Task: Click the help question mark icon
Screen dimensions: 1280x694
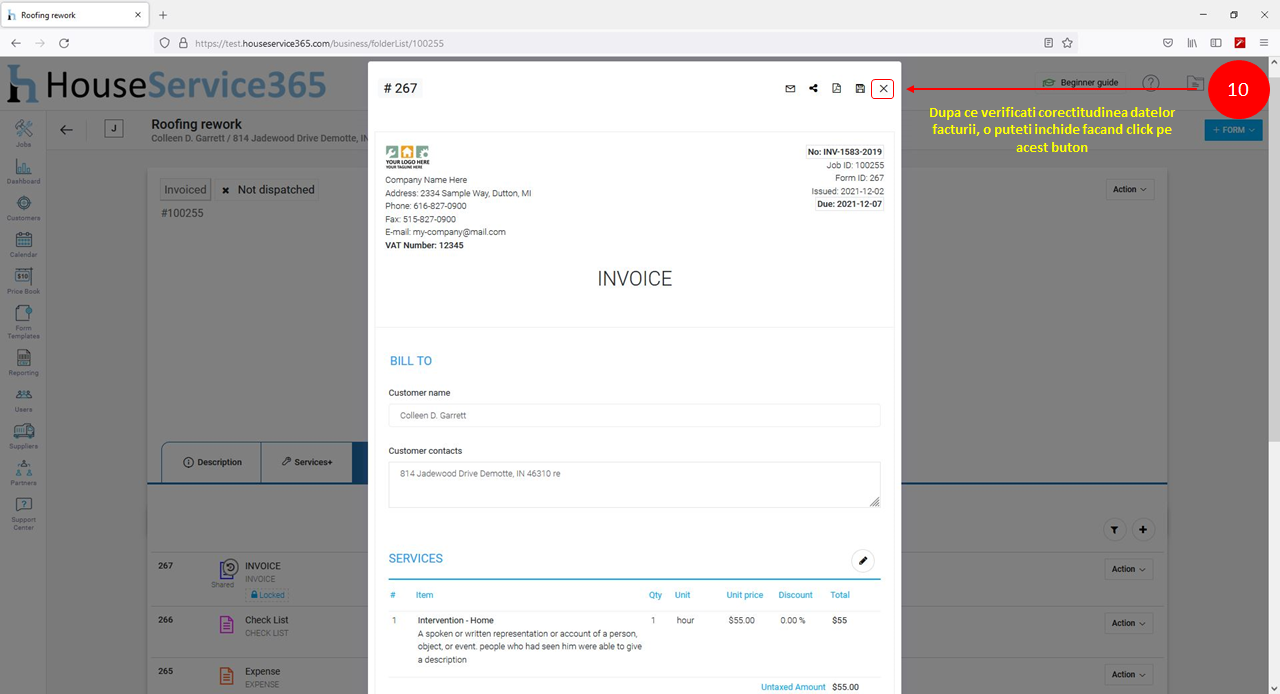Action: (x=1151, y=83)
